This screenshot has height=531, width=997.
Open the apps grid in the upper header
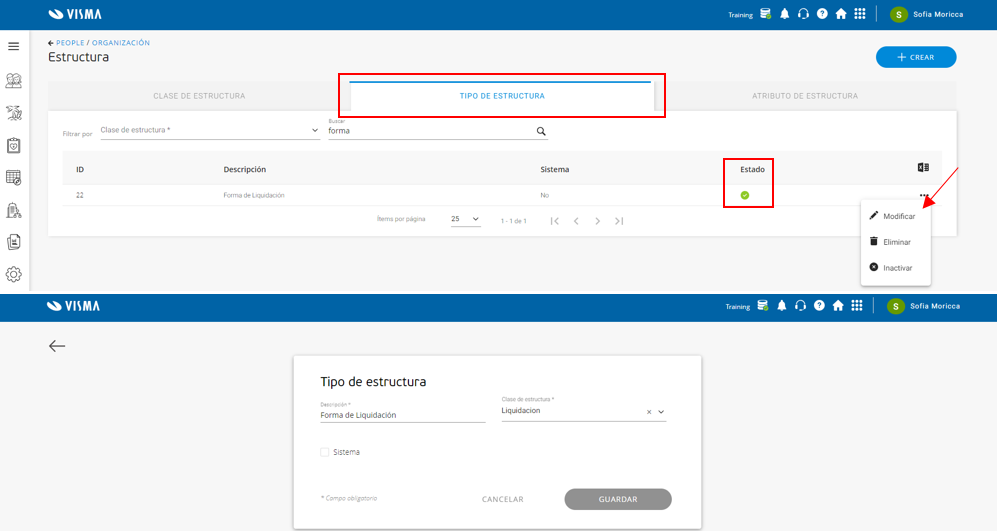tap(860, 13)
